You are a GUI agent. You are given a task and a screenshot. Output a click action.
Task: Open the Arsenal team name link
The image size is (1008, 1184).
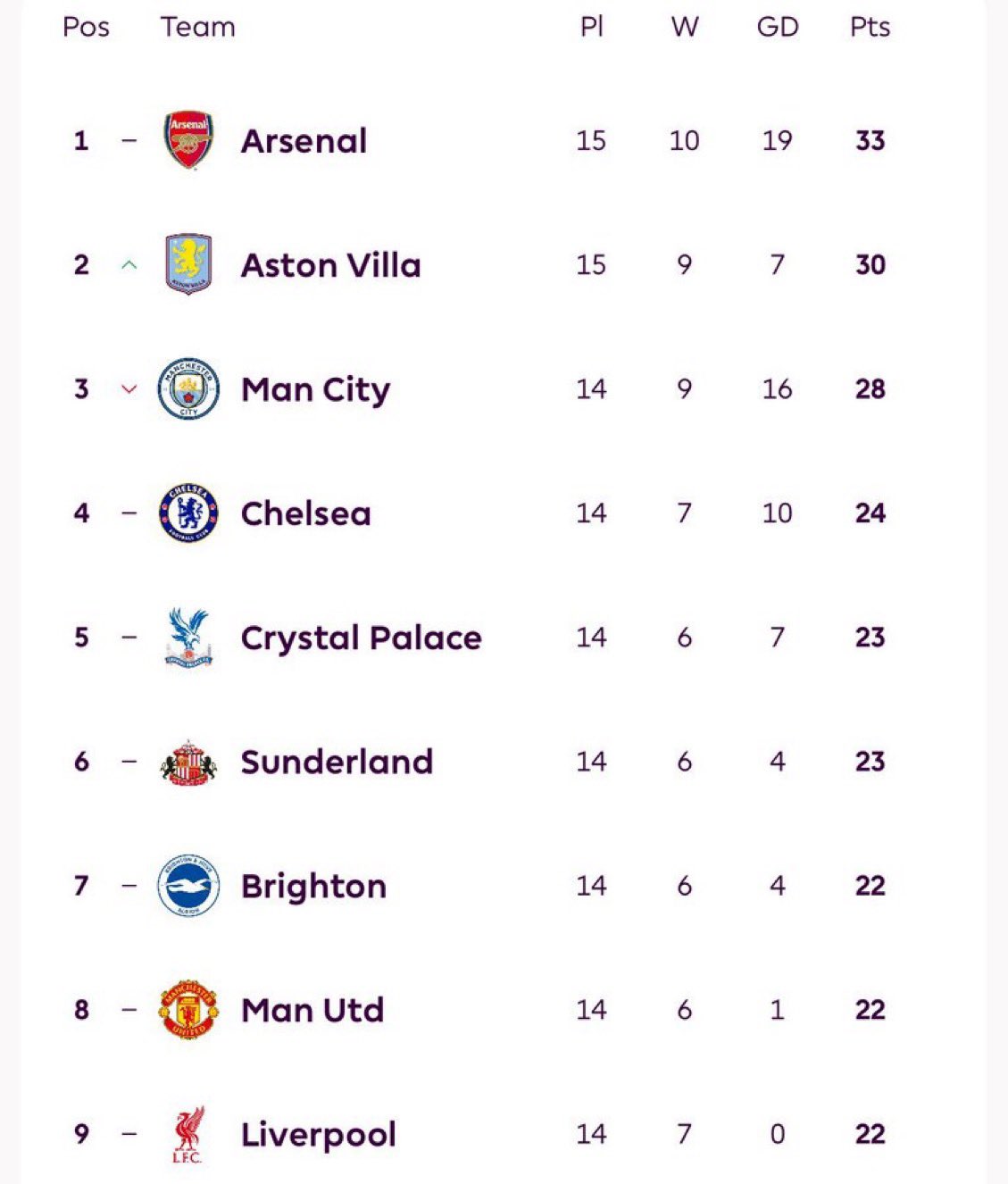click(x=304, y=141)
